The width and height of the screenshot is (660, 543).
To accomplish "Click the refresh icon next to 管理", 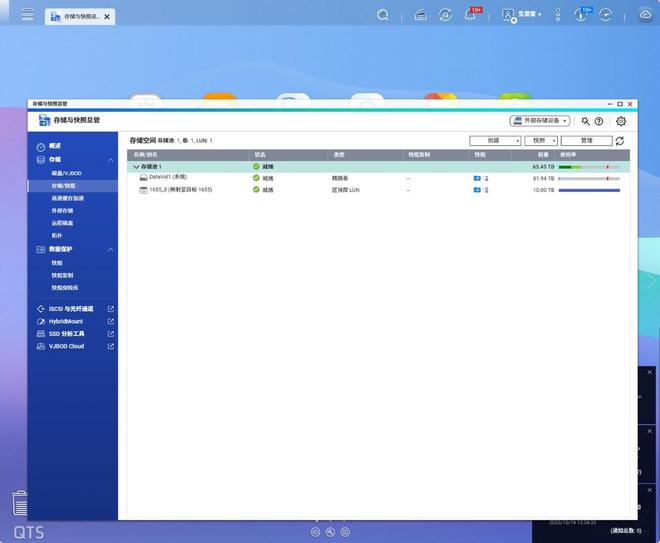I will point(620,141).
